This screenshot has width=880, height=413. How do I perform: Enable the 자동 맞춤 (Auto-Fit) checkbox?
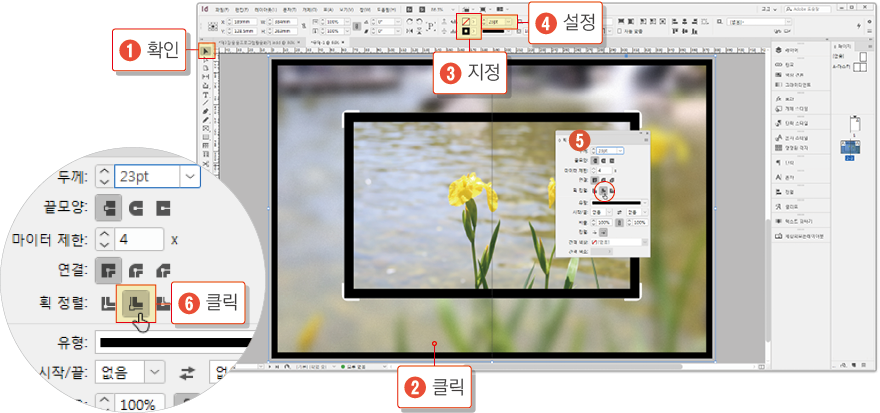(619, 31)
